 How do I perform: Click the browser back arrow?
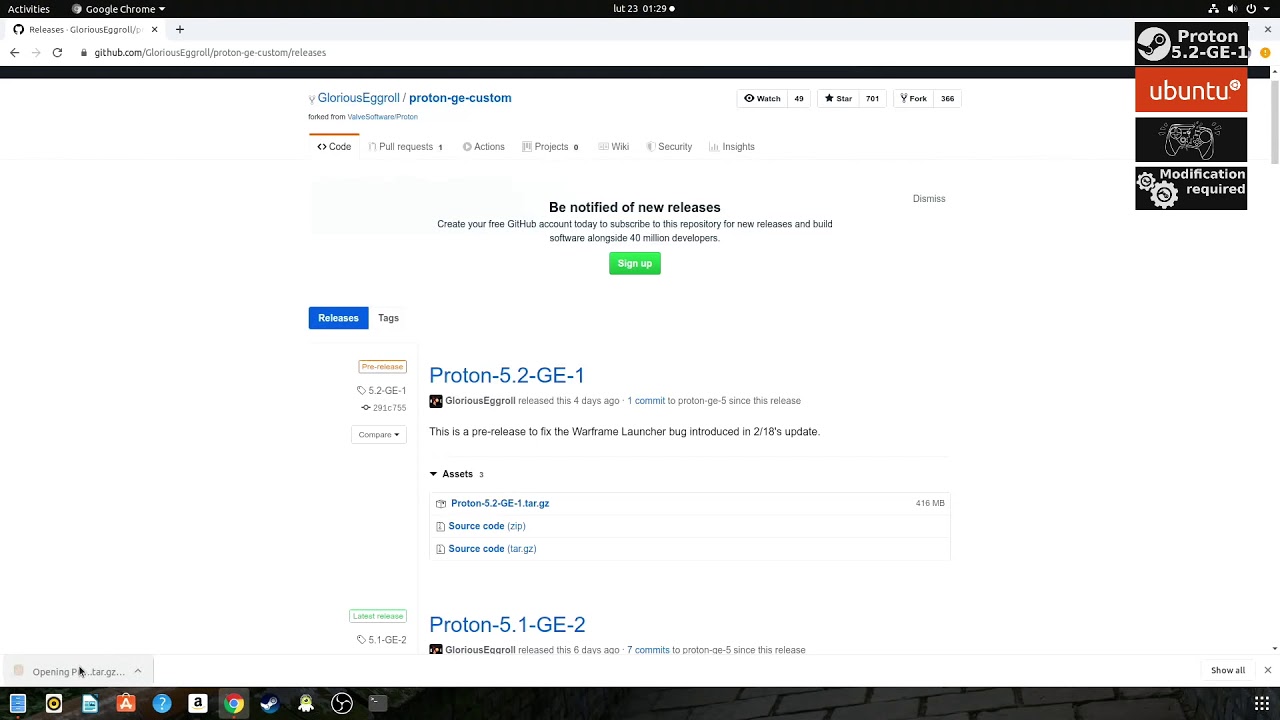pyautogui.click(x=14, y=52)
